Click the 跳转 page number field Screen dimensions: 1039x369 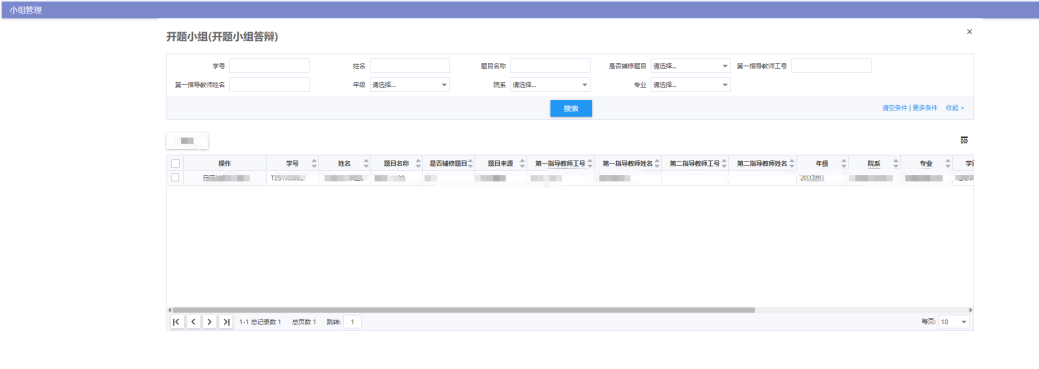click(x=353, y=322)
